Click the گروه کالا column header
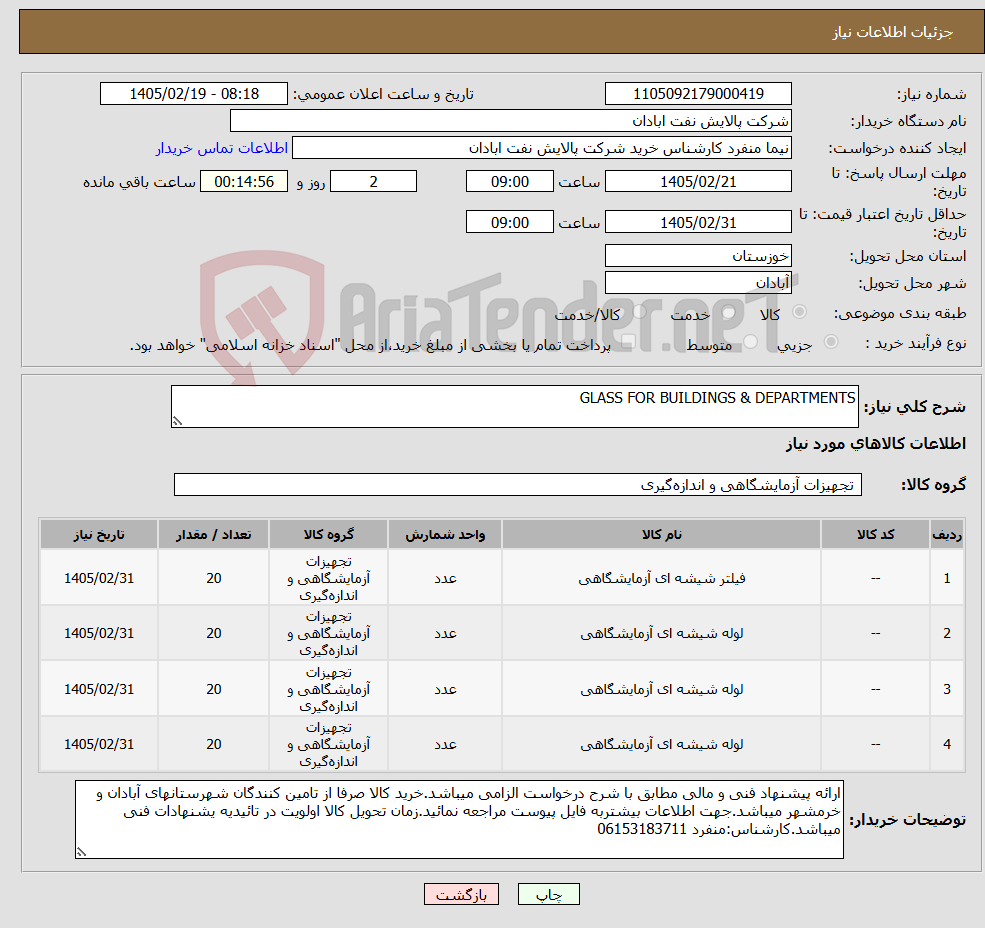985x928 pixels. (329, 534)
